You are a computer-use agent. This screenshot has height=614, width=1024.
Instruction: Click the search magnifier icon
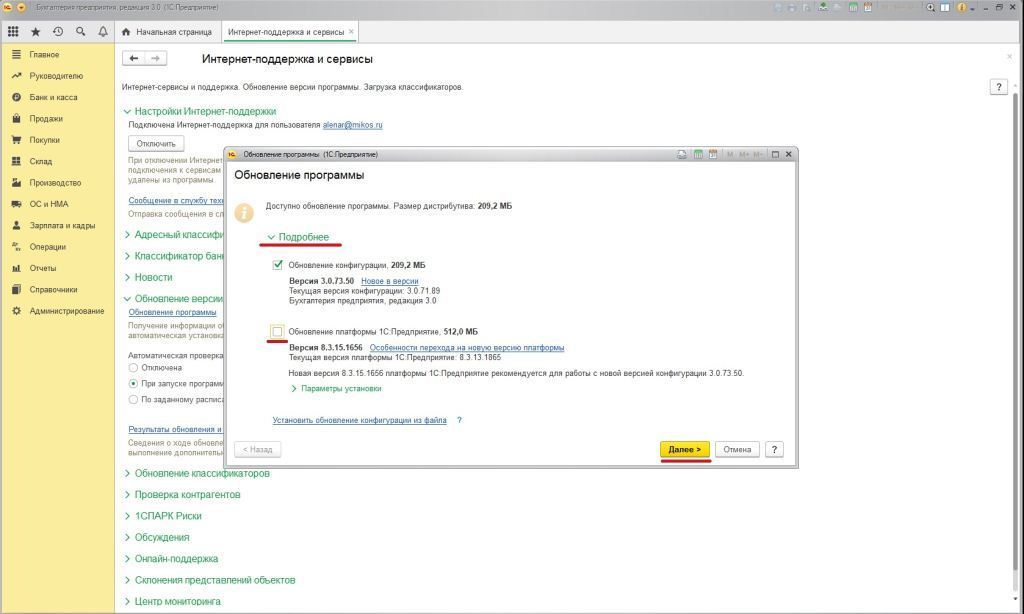[80, 31]
